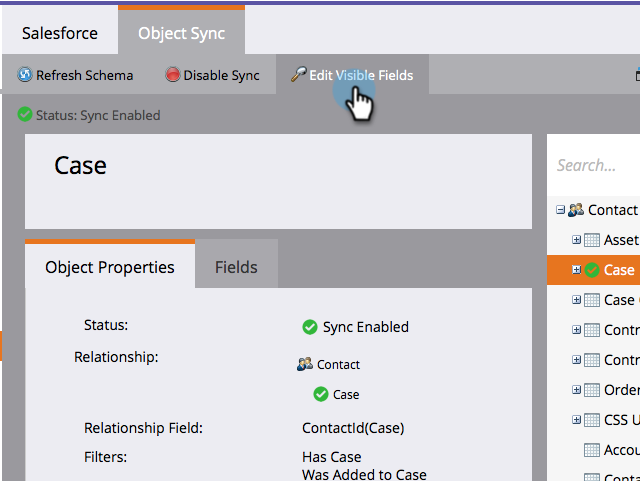Click the Contact people icon in tree

(x=575, y=210)
